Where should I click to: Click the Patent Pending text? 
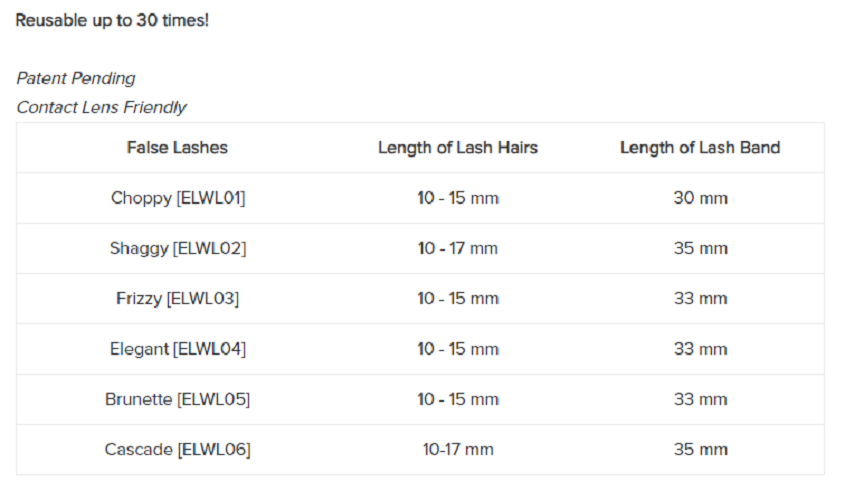coord(76,79)
